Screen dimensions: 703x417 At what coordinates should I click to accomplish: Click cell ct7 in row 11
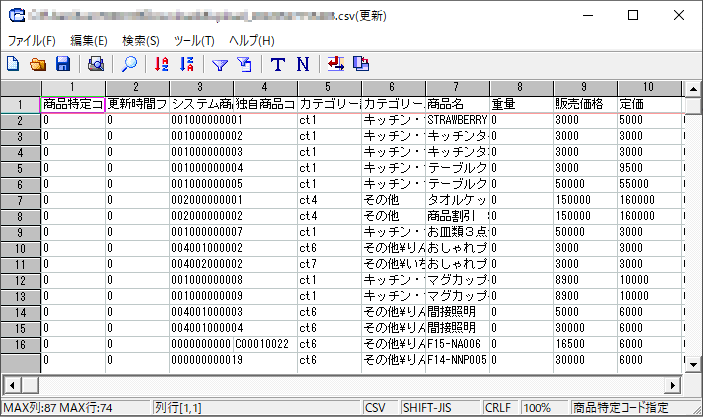(329, 264)
